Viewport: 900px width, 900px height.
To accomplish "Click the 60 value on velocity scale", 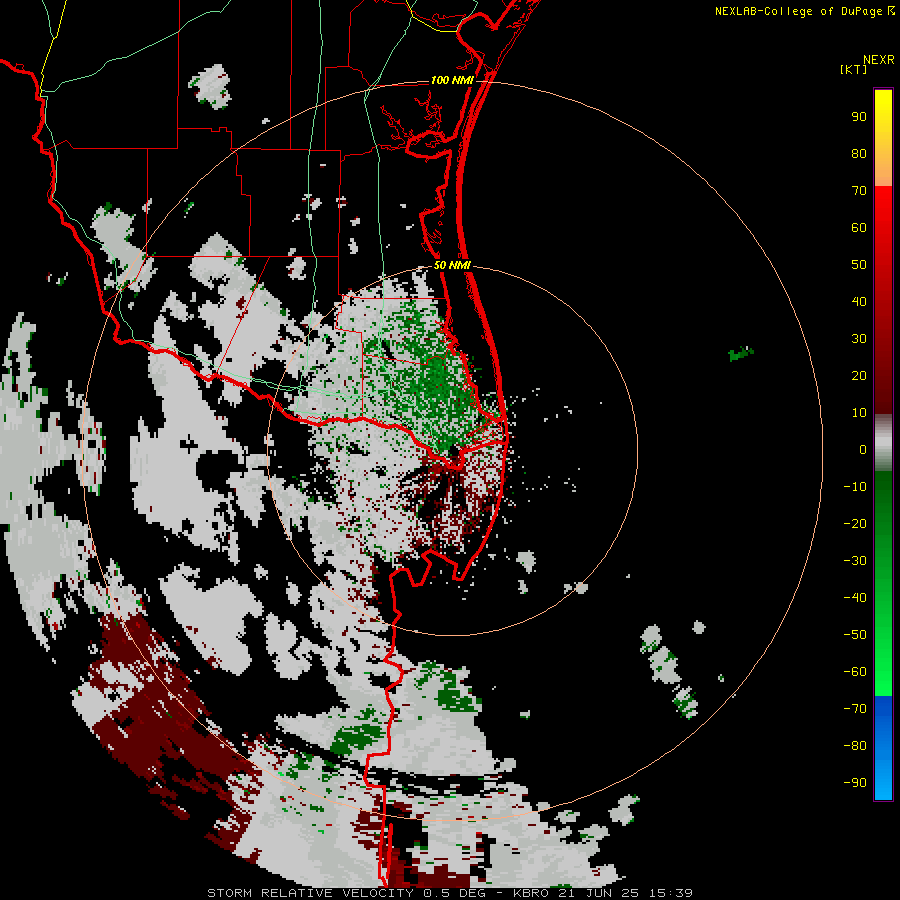I will pyautogui.click(x=859, y=227).
